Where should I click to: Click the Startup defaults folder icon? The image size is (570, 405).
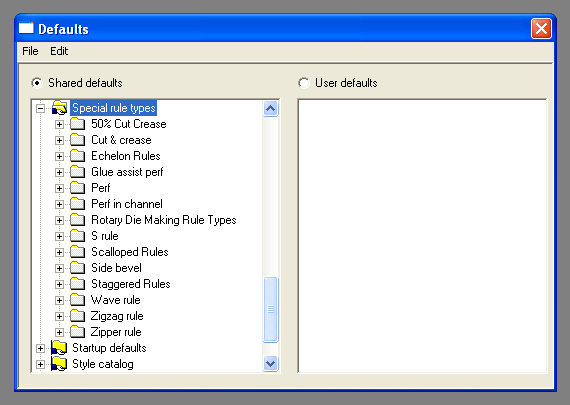(59, 348)
